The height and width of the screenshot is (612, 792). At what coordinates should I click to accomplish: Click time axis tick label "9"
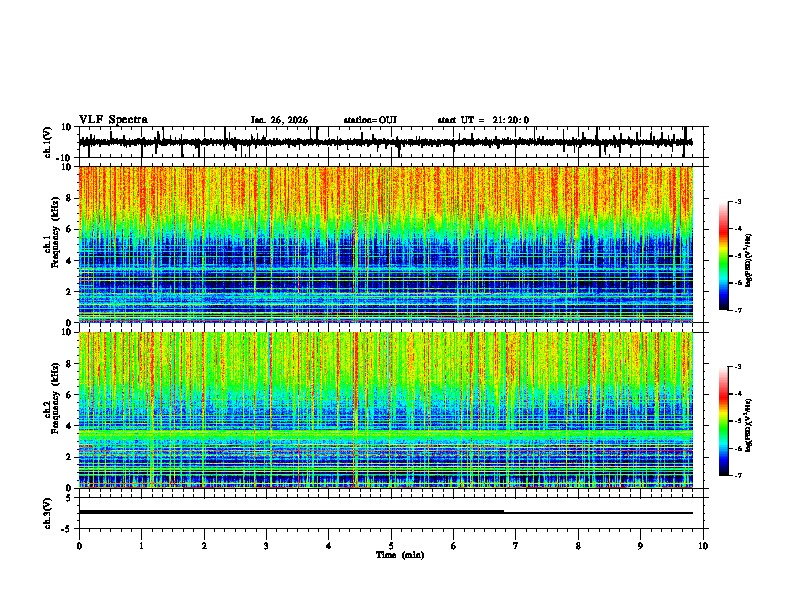640,546
